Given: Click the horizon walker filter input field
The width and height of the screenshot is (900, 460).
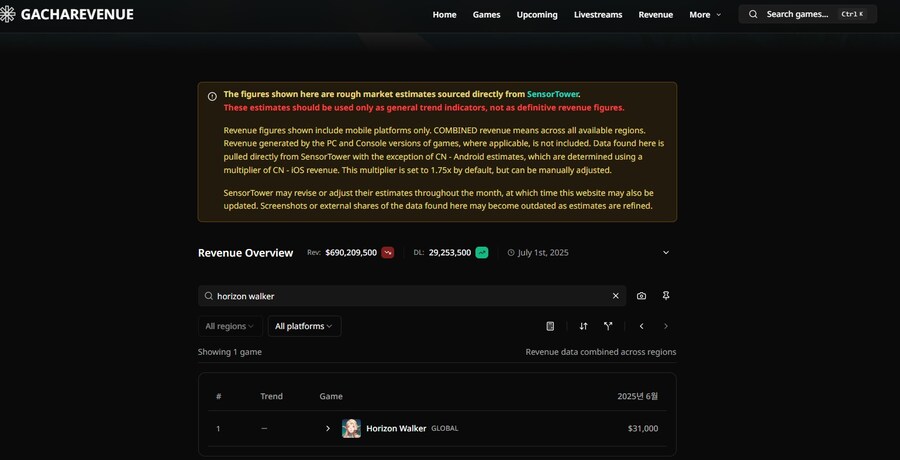Looking at the screenshot, I should [x=412, y=296].
